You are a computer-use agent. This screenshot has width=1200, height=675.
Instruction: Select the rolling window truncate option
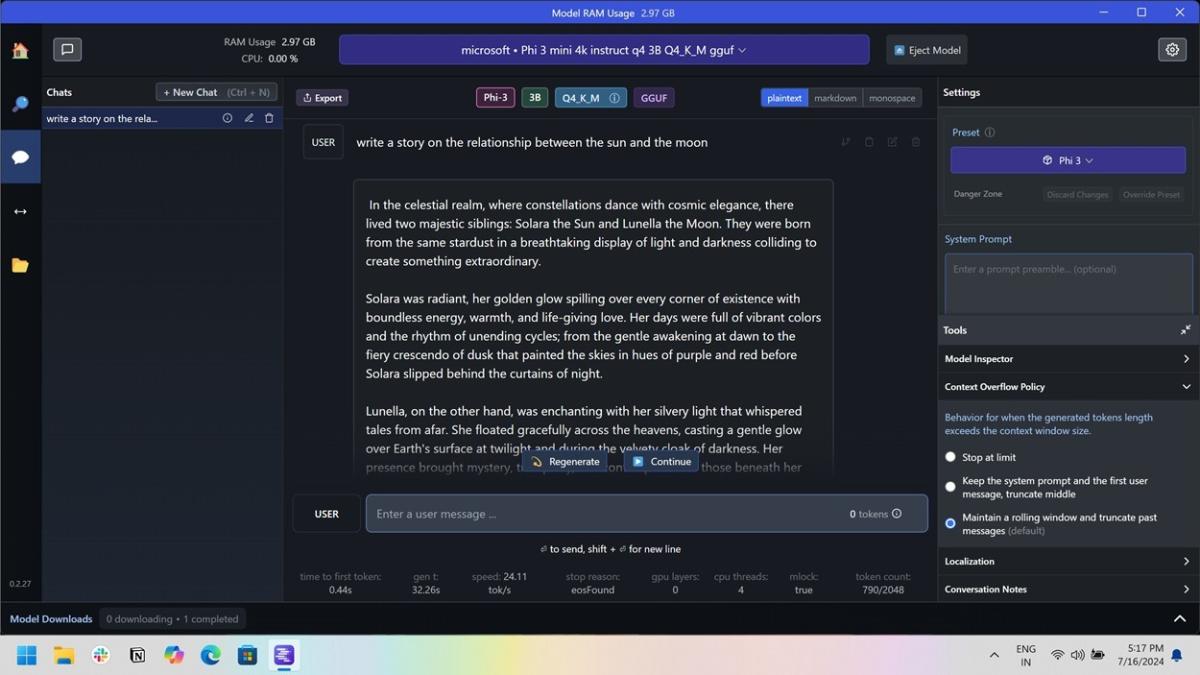[950, 523]
